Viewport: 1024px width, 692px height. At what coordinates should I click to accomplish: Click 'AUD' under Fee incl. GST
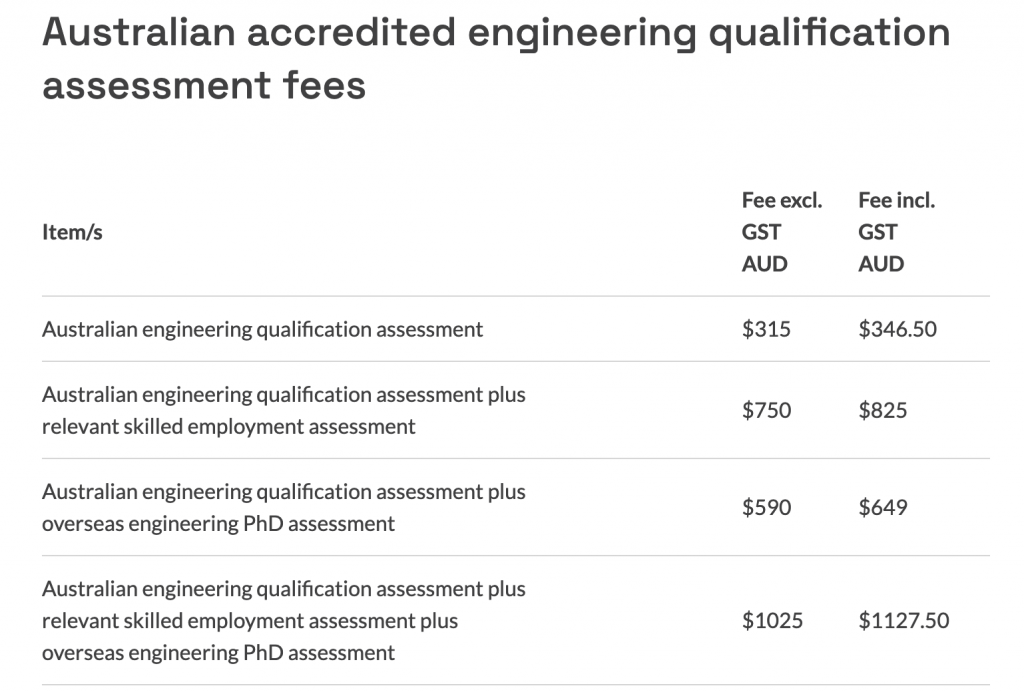881,264
